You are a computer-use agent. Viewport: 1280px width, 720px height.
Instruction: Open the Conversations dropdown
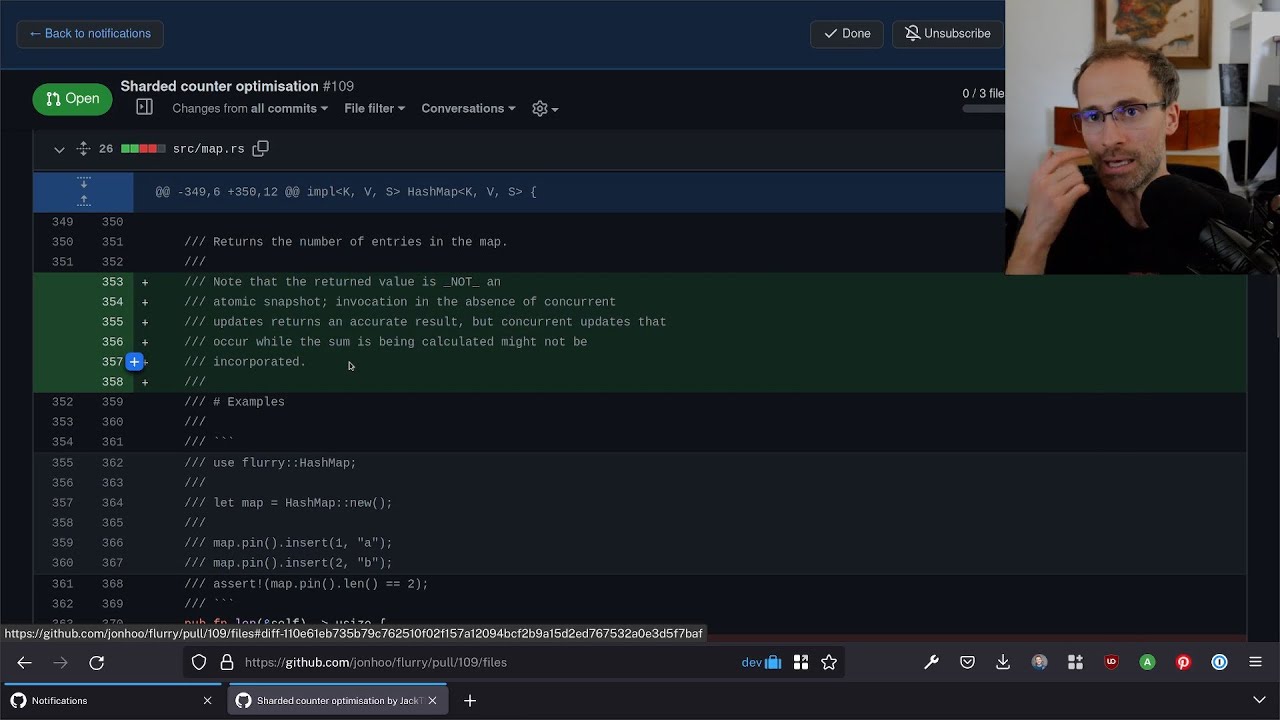[x=468, y=108]
